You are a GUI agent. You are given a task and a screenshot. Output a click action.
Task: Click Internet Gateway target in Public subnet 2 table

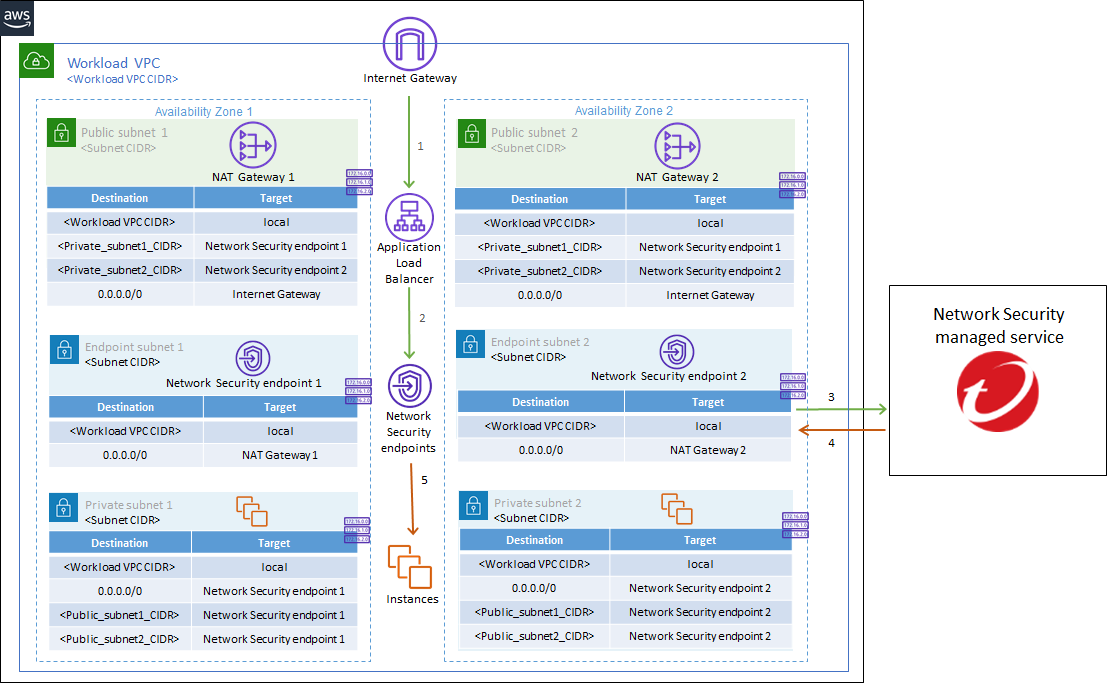[x=710, y=295]
